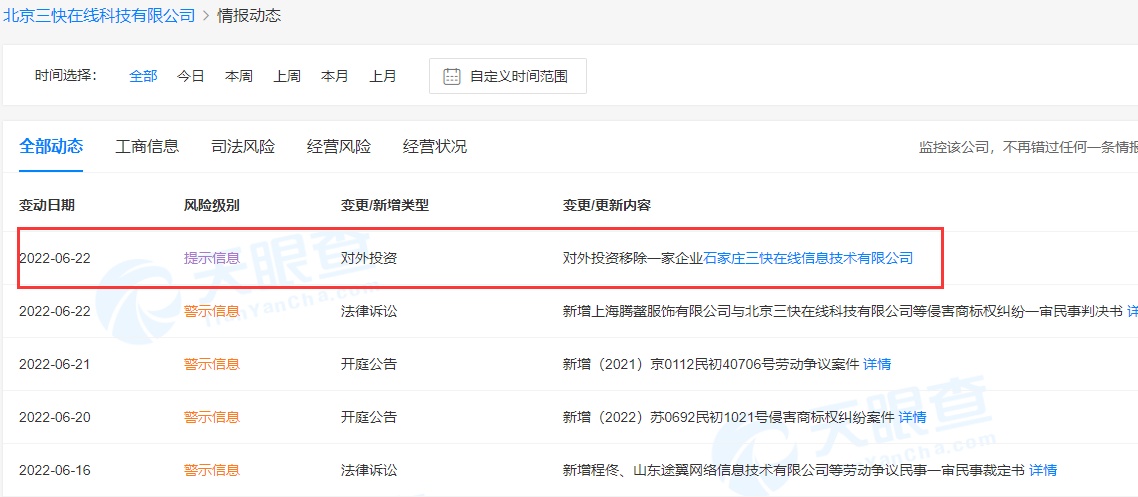This screenshot has width=1138, height=497.
Task: Open the 司法风险 tab
Action: 243,147
